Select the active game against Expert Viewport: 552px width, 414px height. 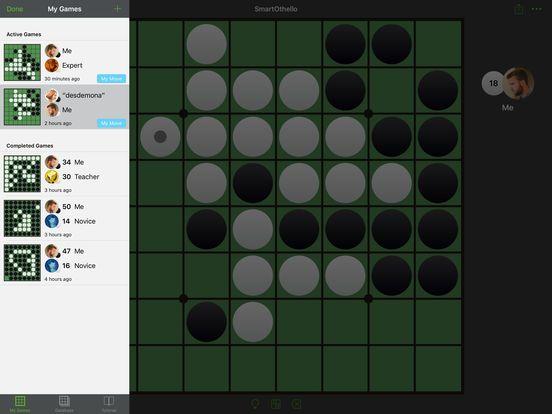(x=64, y=63)
